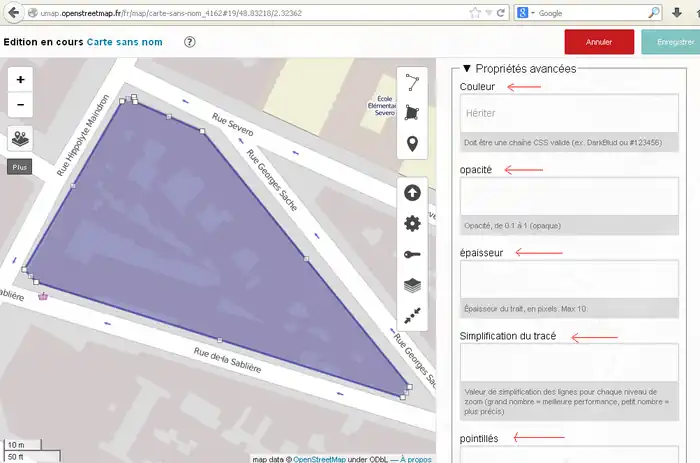
Task: Open map settings gear icon
Action: (x=412, y=224)
